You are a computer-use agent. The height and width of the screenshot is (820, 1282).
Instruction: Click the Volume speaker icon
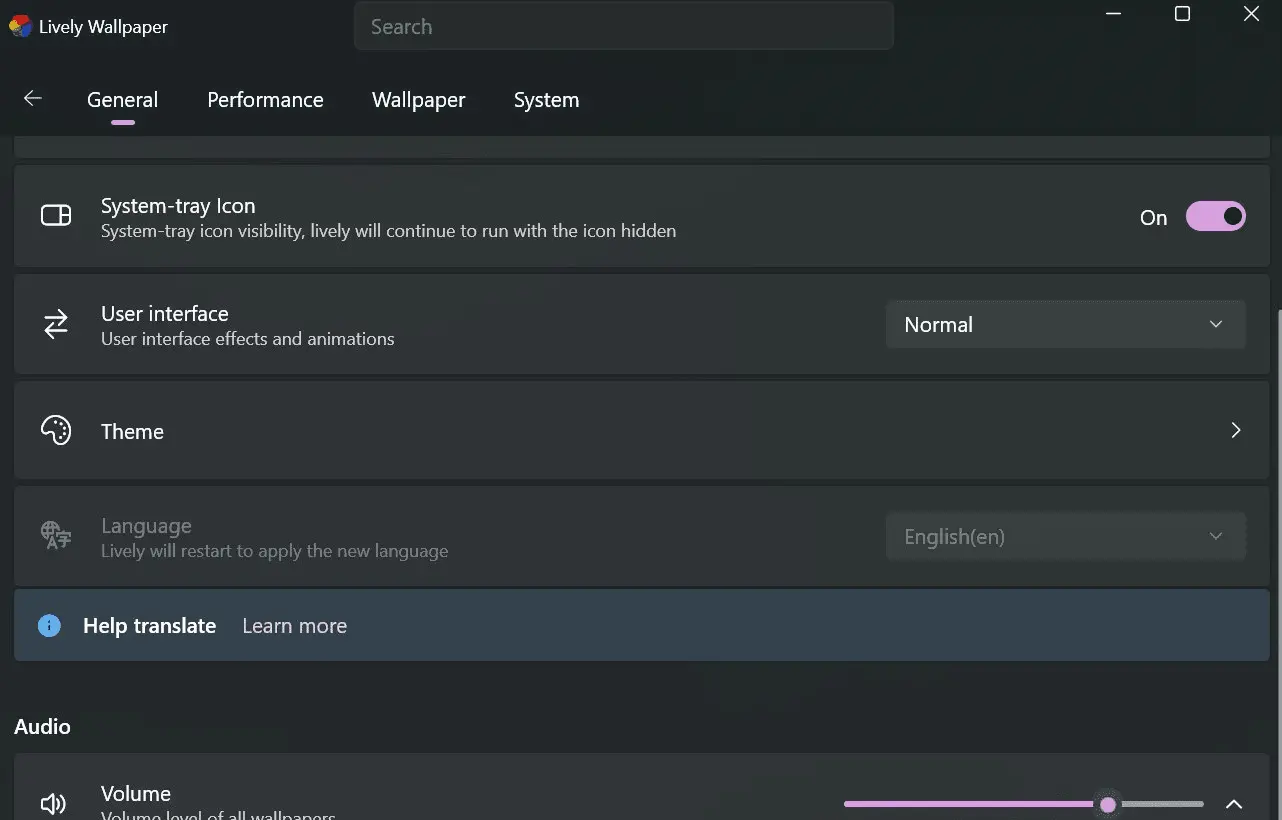[53, 803]
